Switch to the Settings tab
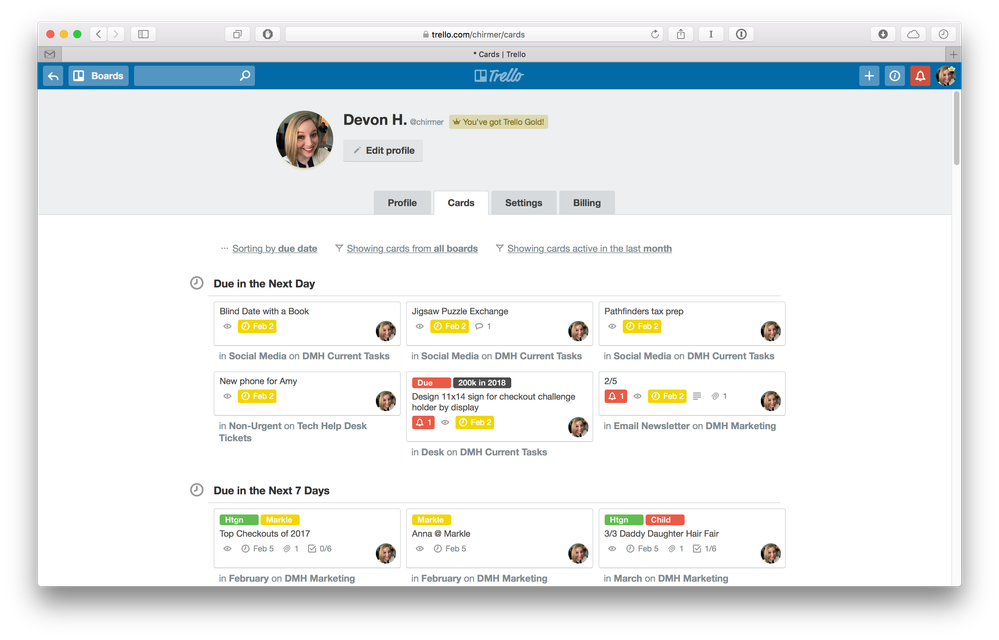The width and height of the screenshot is (999, 640). (523, 203)
